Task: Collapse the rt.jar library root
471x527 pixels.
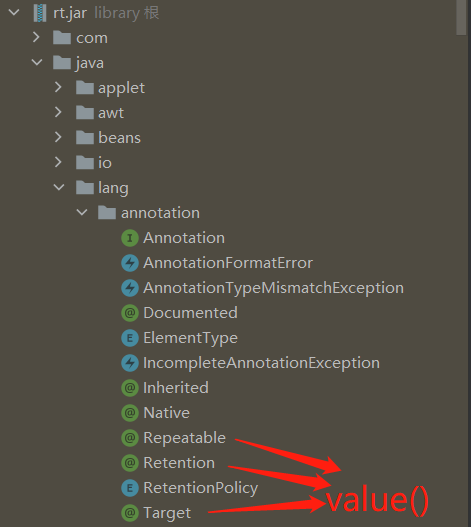Action: tap(14, 12)
